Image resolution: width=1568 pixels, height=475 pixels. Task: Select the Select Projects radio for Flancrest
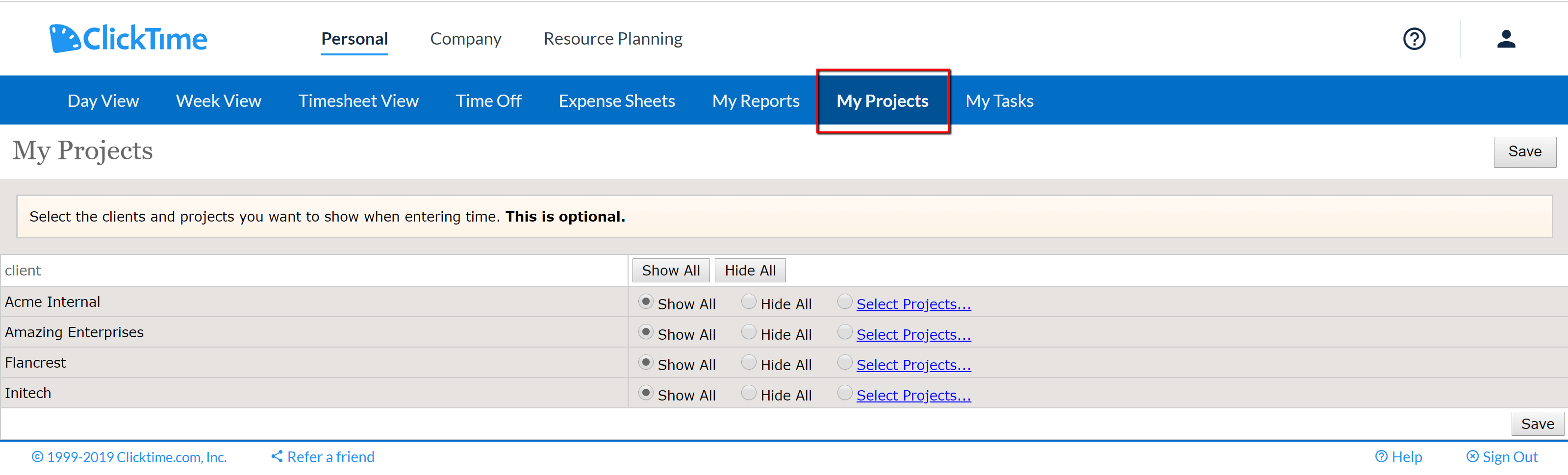844,362
